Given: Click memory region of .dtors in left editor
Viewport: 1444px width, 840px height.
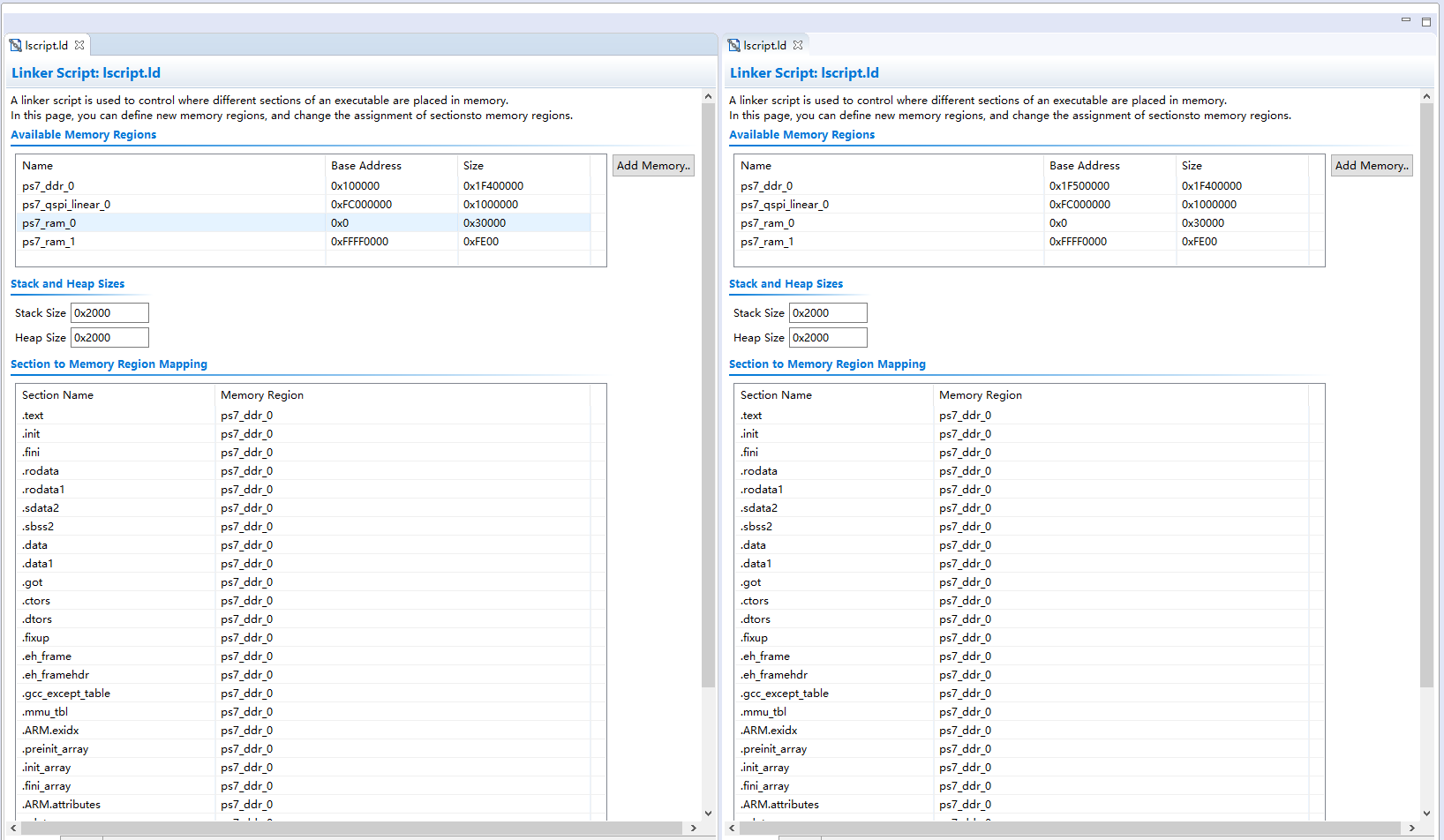Looking at the screenshot, I should [x=247, y=619].
